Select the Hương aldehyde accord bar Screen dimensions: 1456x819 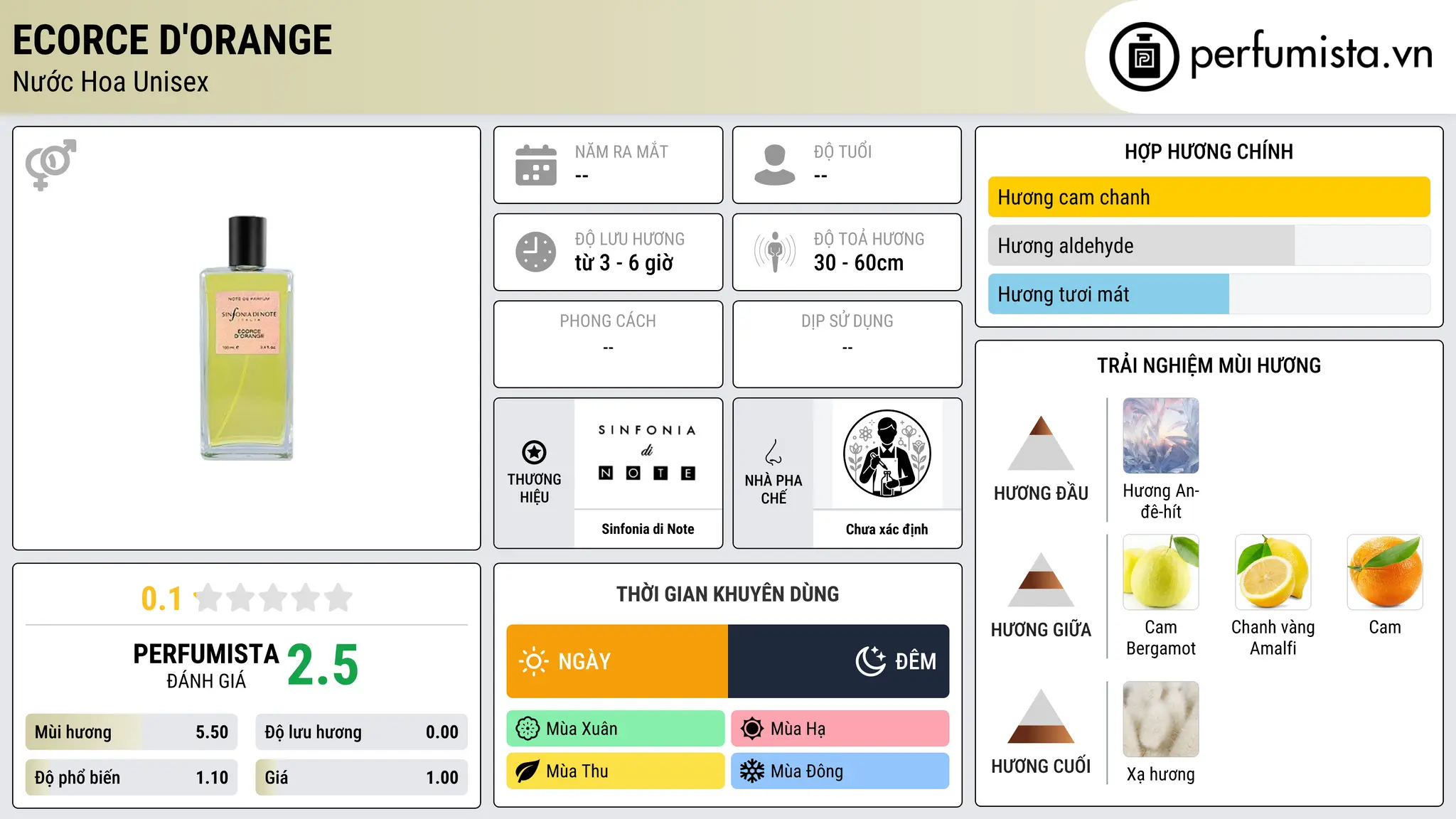[x=1209, y=246]
